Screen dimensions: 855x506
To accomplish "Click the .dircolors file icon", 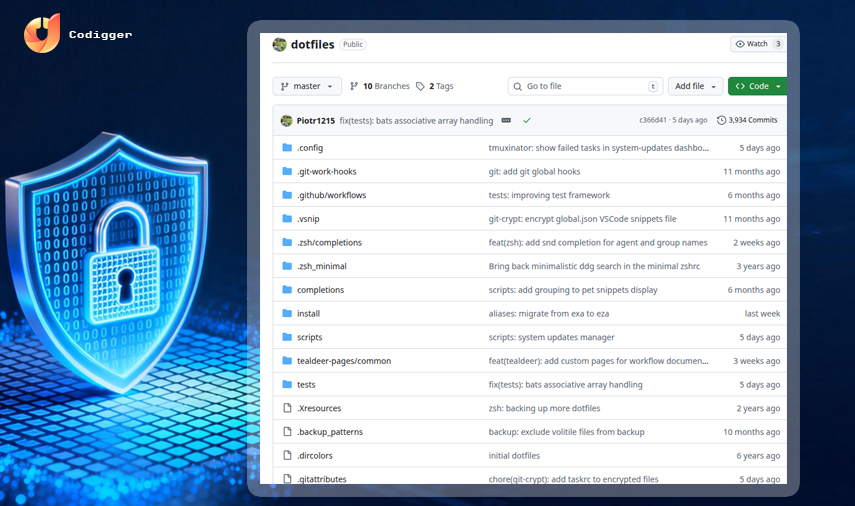I will (287, 455).
